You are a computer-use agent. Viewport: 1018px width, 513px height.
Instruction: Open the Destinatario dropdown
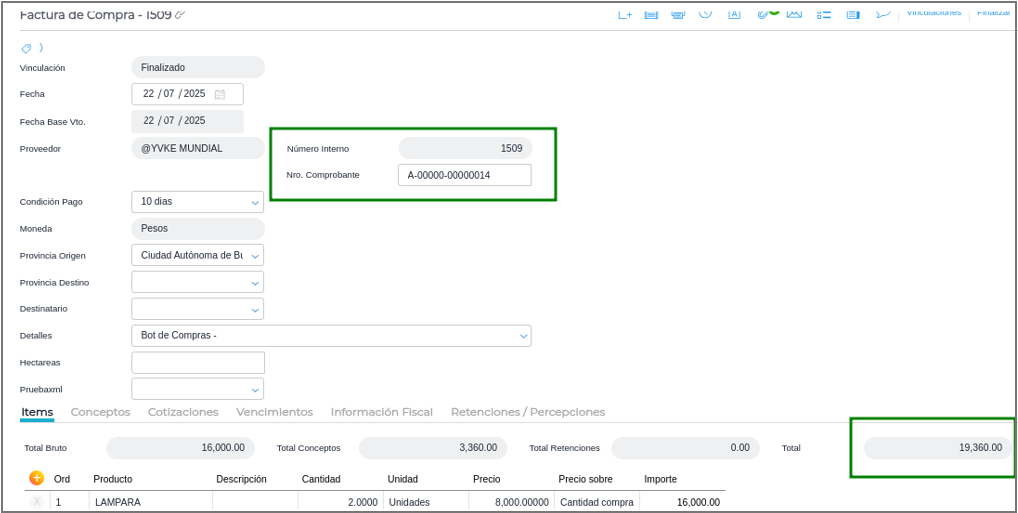pyautogui.click(x=254, y=309)
